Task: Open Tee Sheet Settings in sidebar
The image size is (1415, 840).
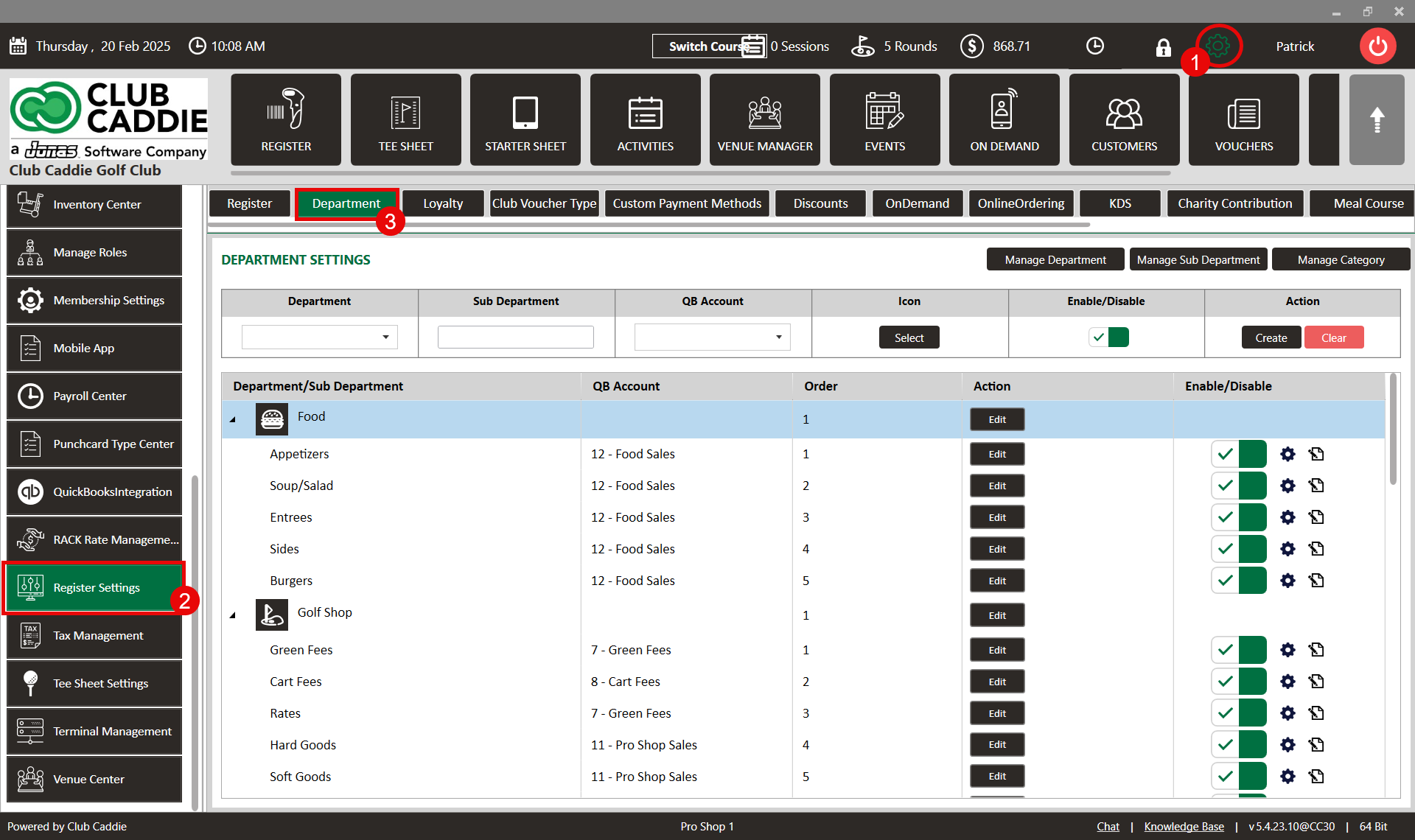Action: pyautogui.click(x=94, y=683)
